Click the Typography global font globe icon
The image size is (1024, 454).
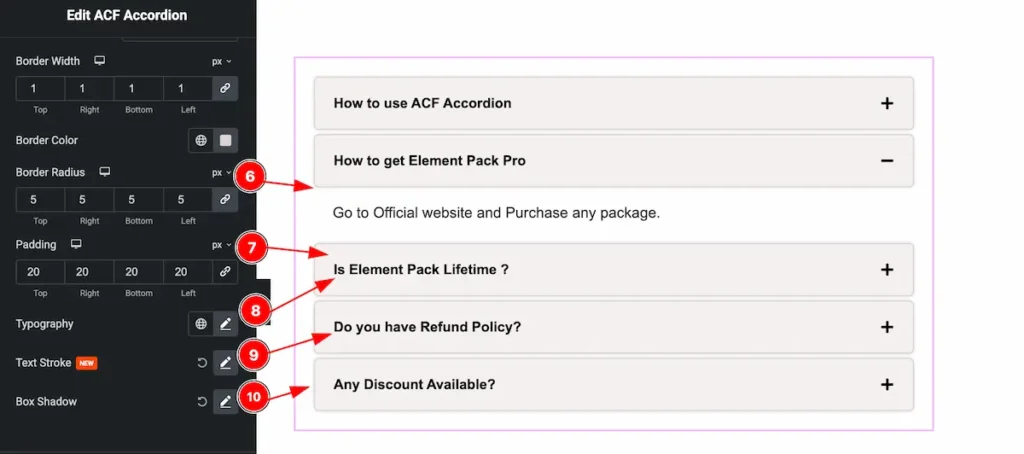point(201,324)
